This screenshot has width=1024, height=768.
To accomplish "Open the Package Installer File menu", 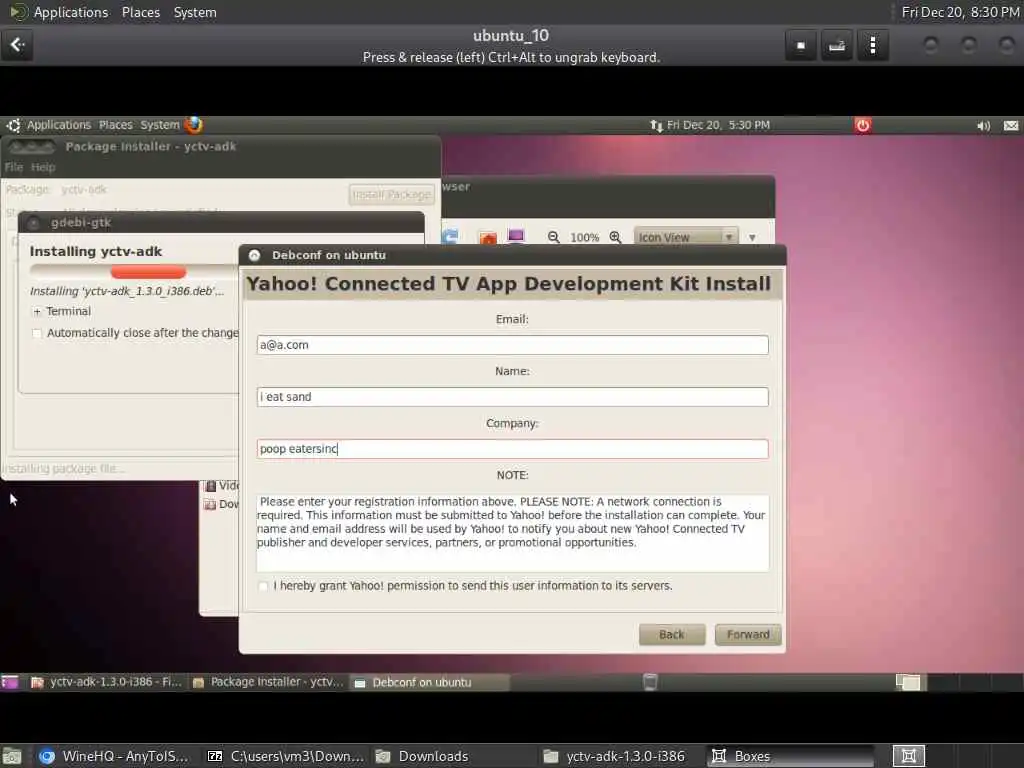I will point(14,167).
